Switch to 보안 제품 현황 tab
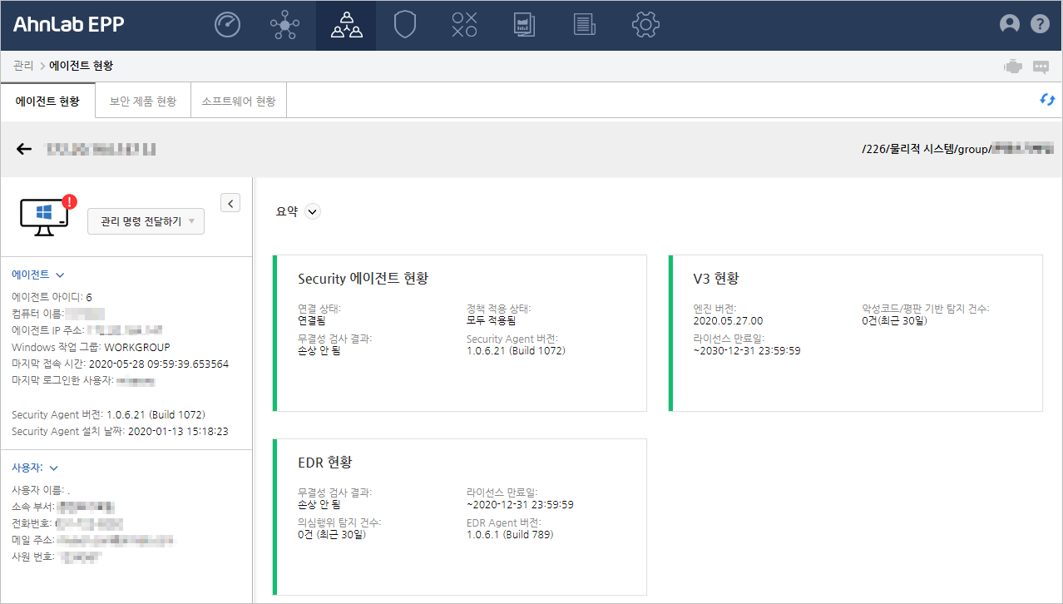 click(x=142, y=101)
